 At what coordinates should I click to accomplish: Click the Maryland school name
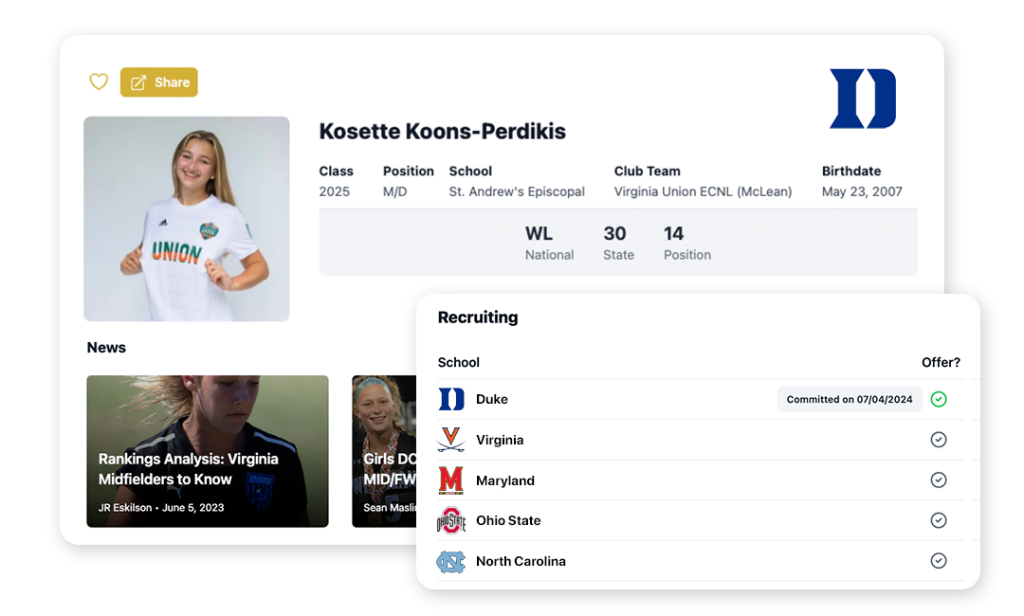point(505,480)
